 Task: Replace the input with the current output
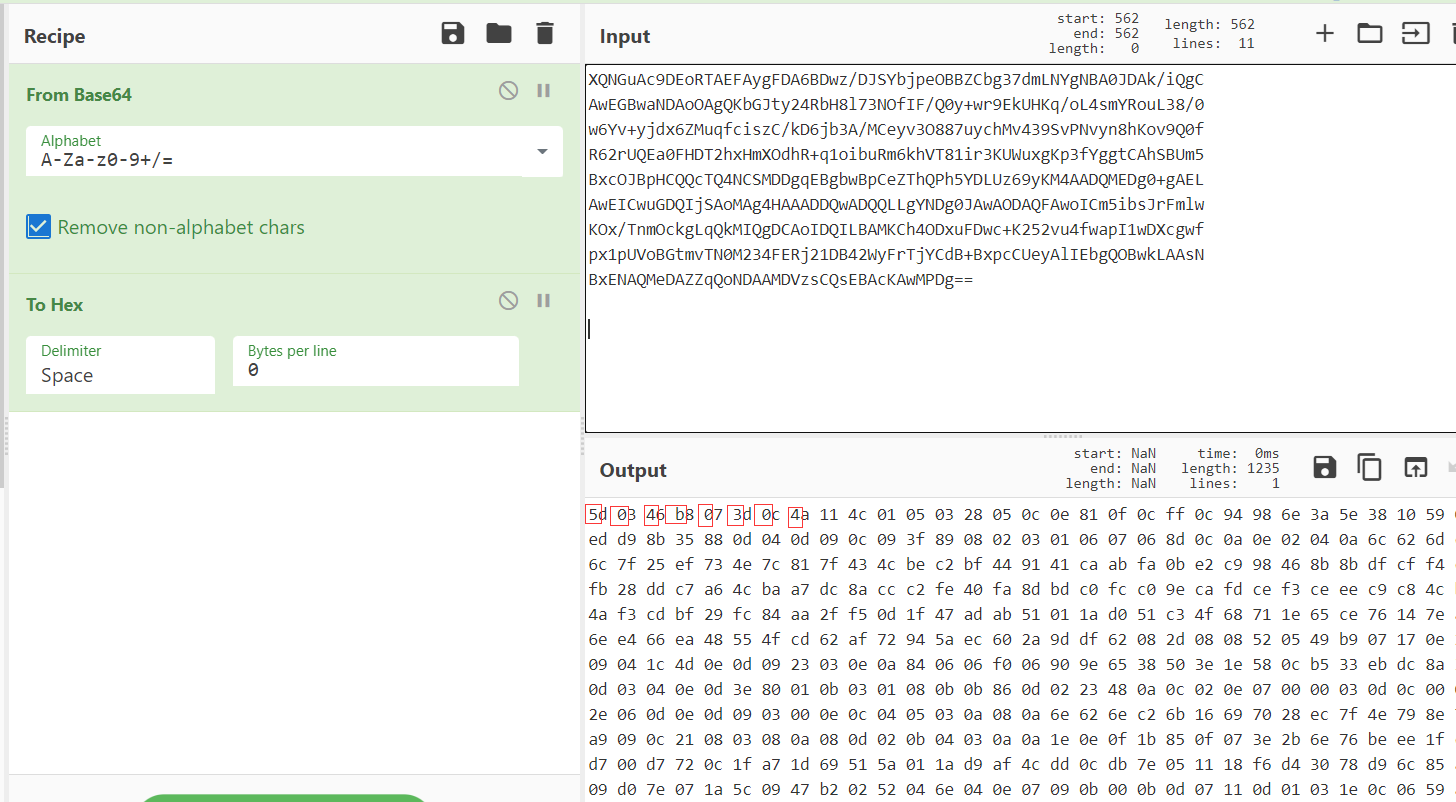pyautogui.click(x=1414, y=467)
